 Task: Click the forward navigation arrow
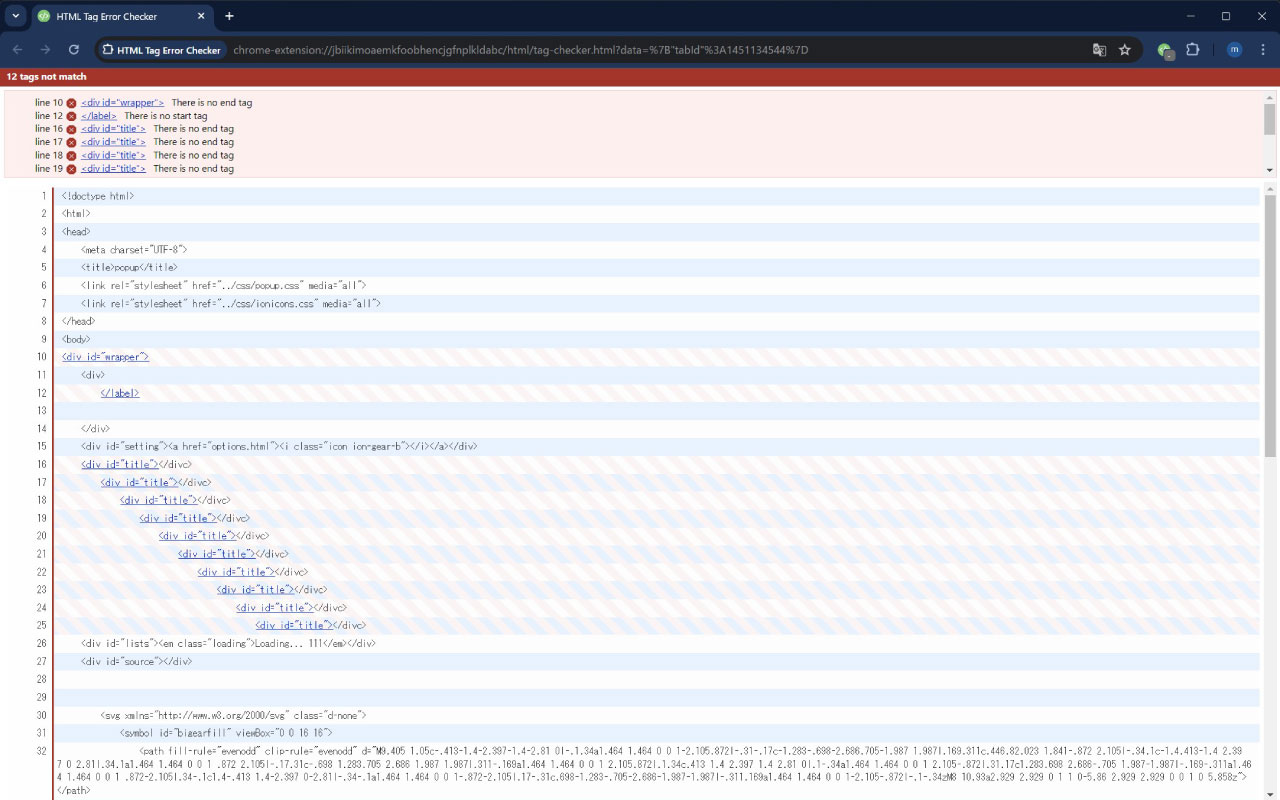[45, 48]
